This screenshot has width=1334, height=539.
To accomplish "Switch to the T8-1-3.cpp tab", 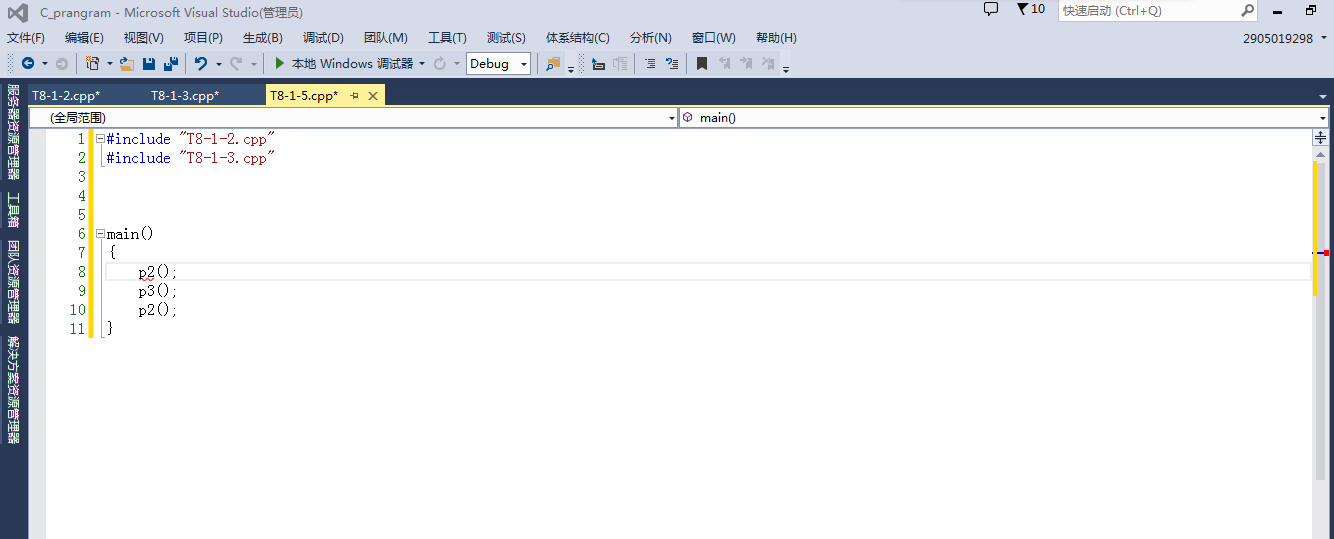I will pos(185,96).
